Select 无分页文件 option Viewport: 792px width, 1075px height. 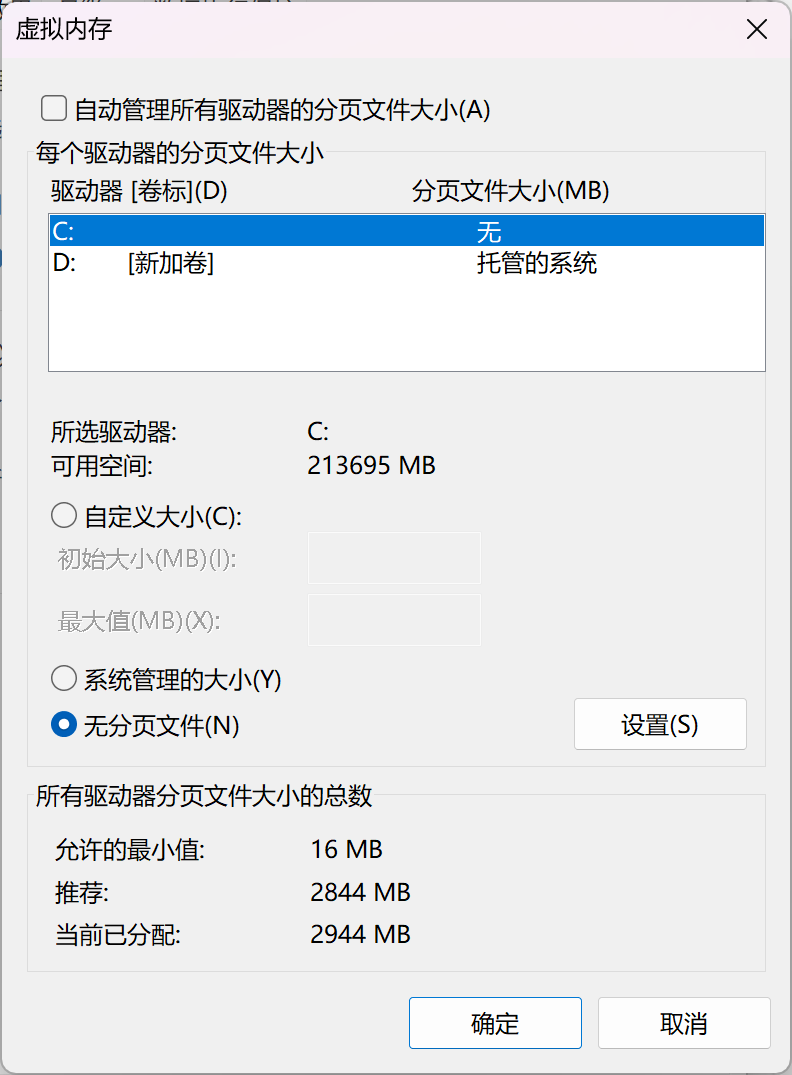coord(63,726)
